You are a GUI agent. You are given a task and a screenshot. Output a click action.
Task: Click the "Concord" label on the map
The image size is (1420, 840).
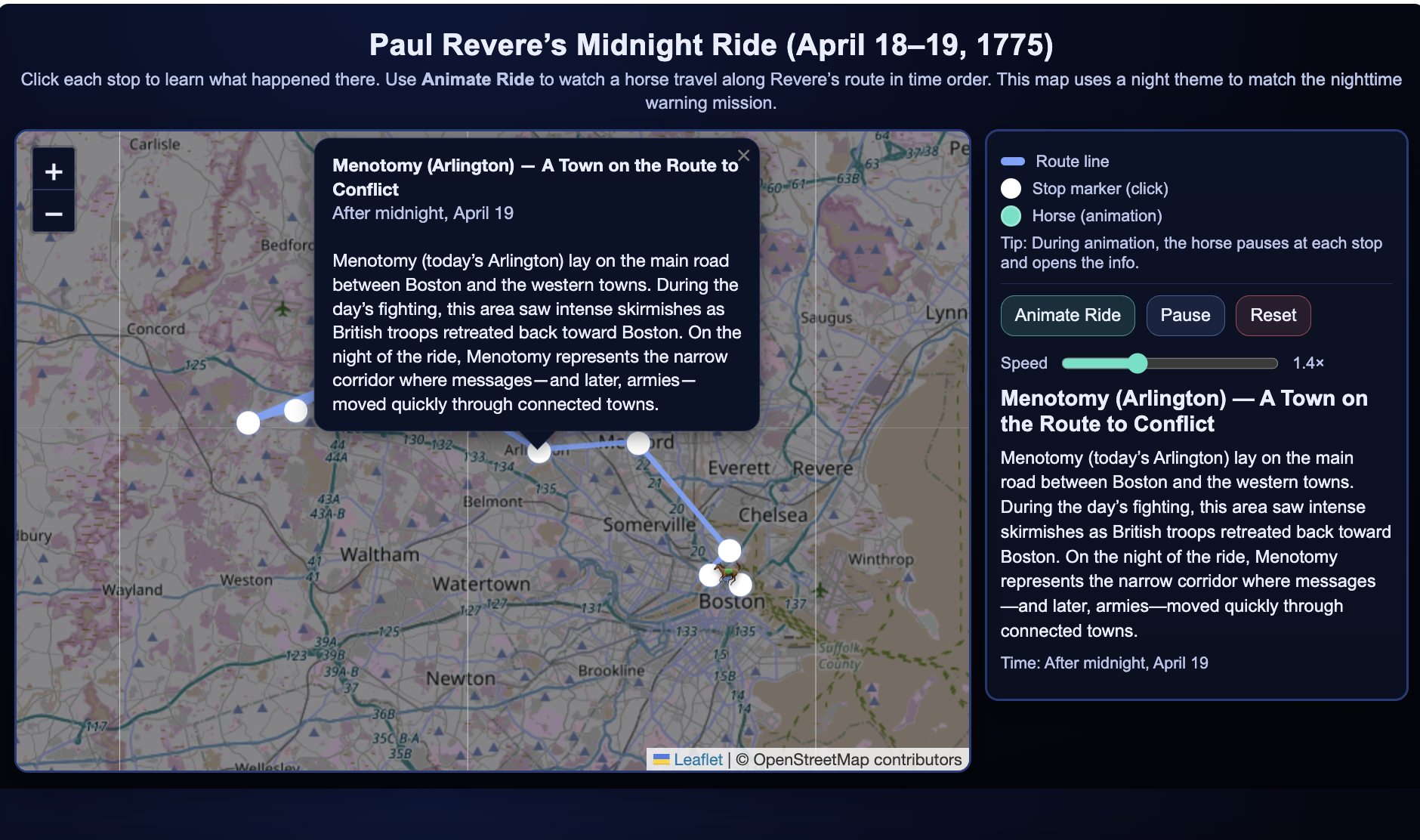pyautogui.click(x=156, y=329)
